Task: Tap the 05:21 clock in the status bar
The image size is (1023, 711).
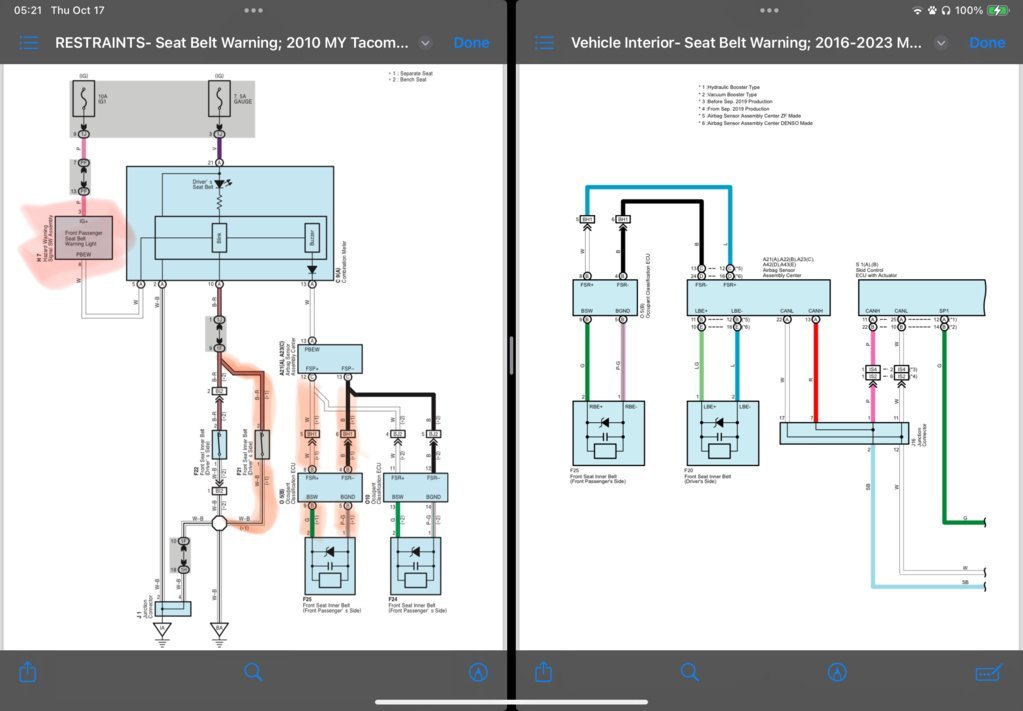Action: pyautogui.click(x=27, y=10)
